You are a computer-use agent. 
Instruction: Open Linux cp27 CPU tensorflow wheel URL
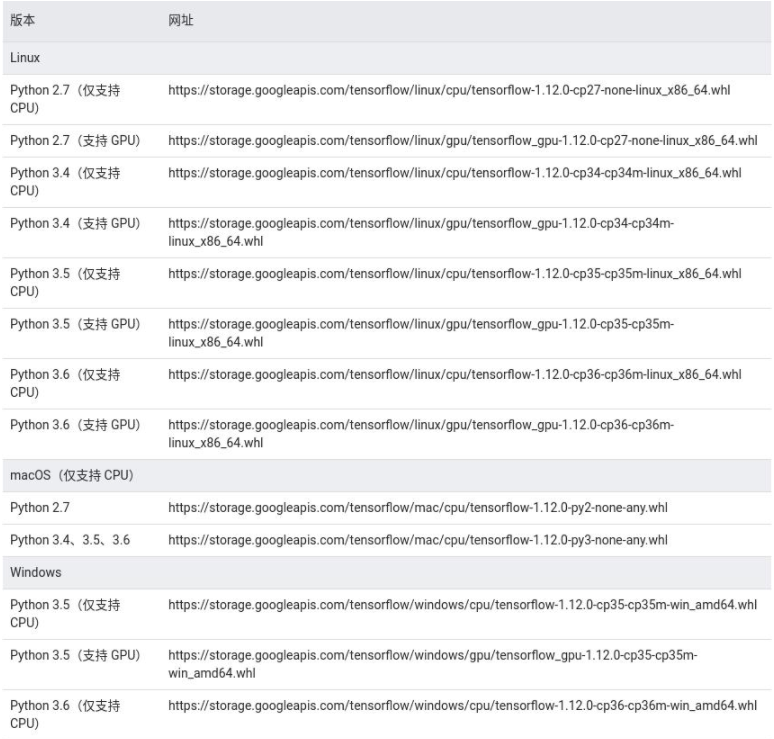(449, 90)
